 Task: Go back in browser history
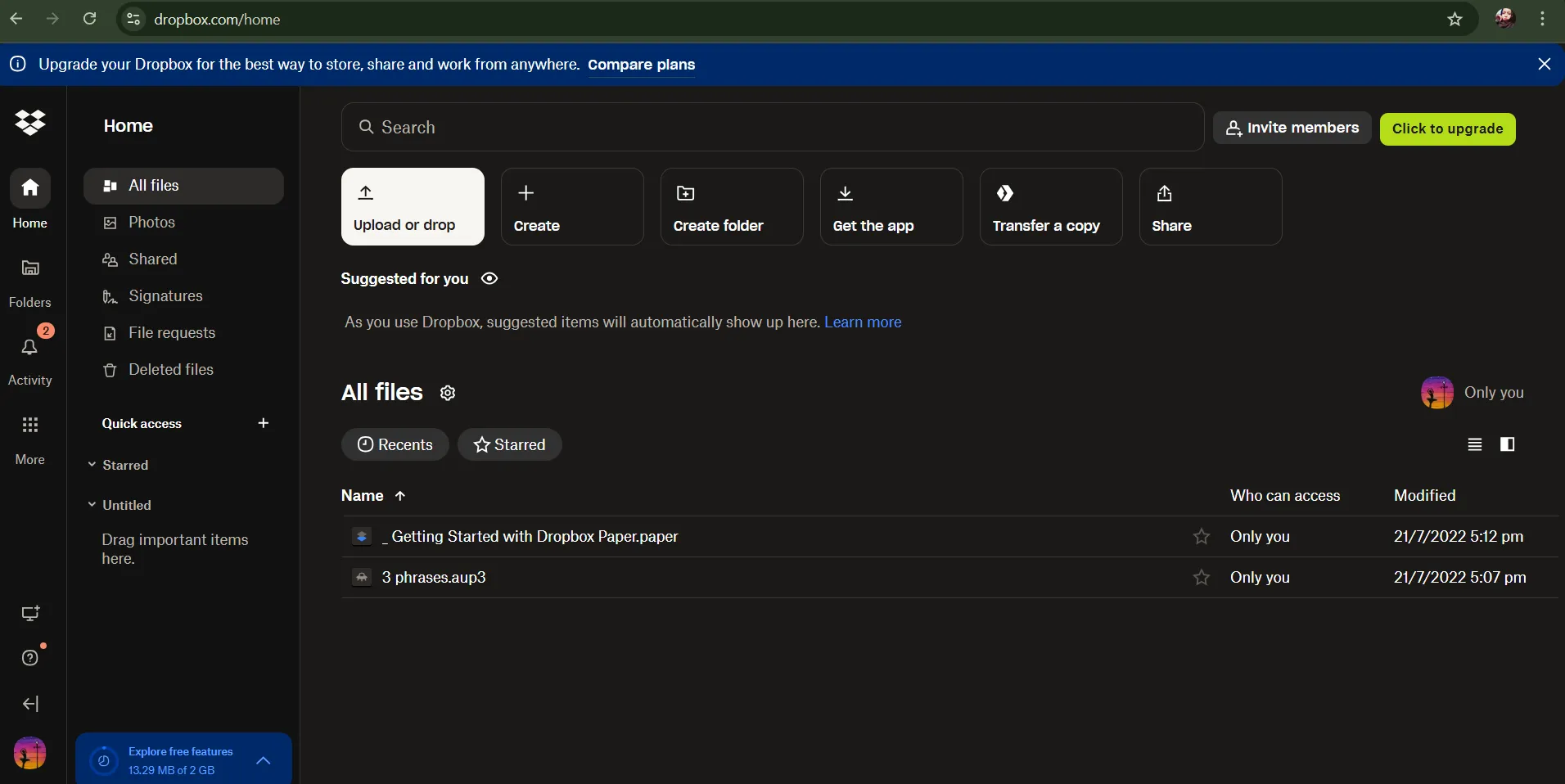click(16, 19)
